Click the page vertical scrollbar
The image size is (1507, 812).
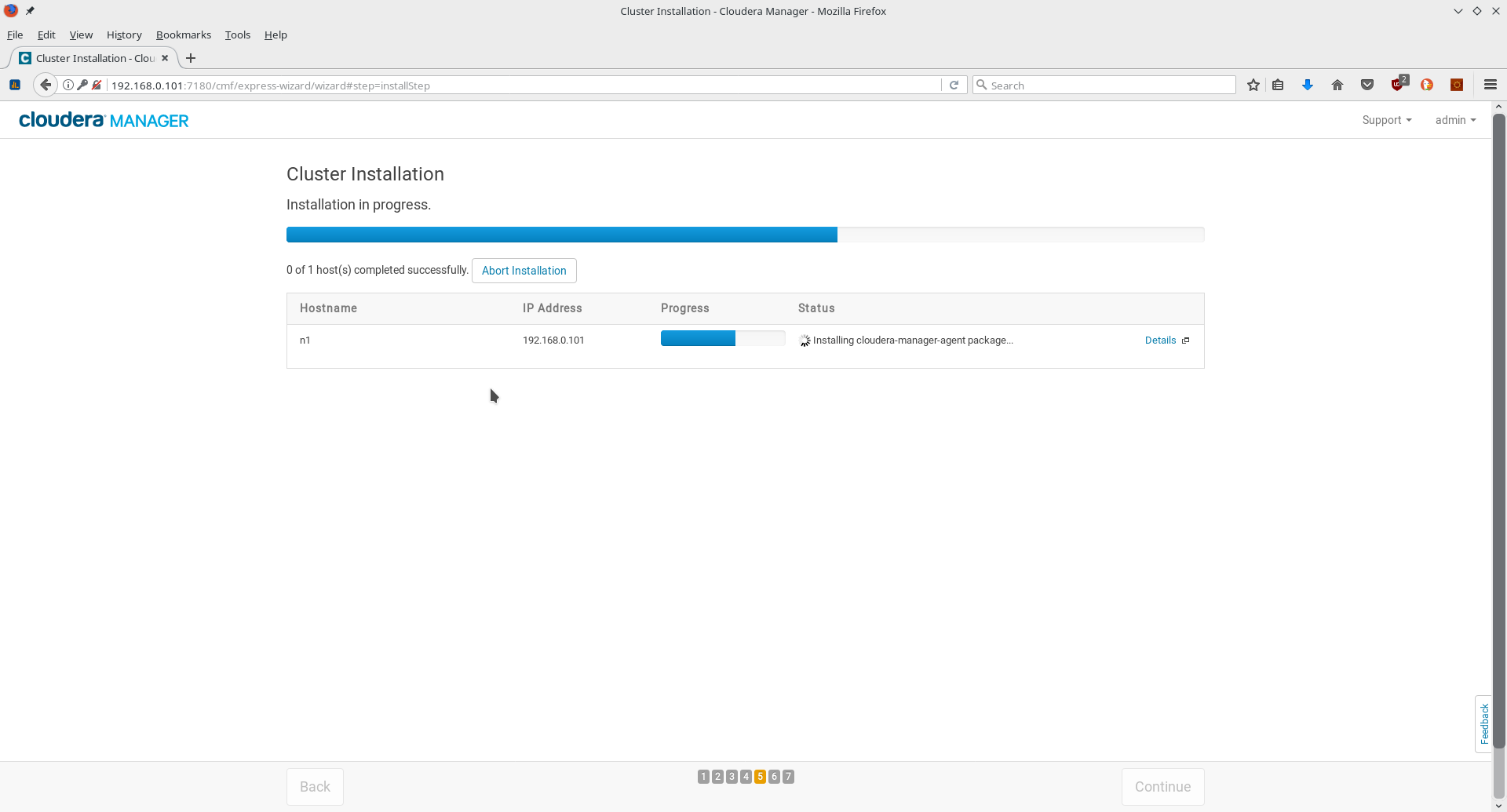coord(1499,431)
